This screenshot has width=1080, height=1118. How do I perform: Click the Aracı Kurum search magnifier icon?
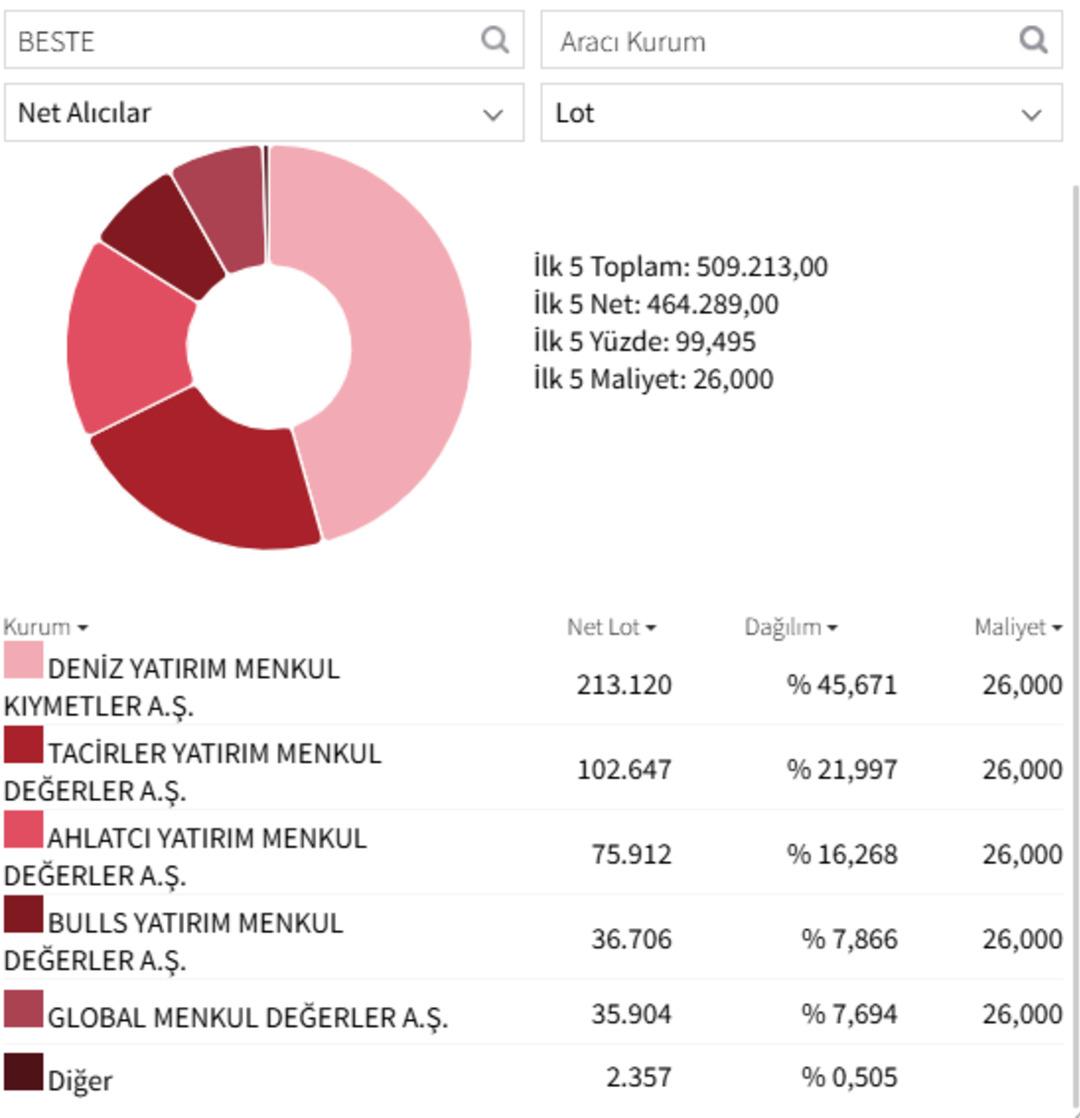click(x=1033, y=40)
